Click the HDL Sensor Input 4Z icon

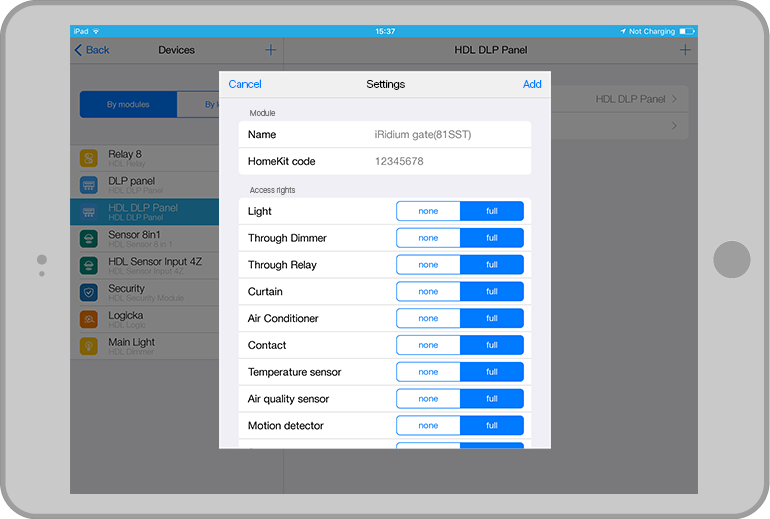click(88, 265)
